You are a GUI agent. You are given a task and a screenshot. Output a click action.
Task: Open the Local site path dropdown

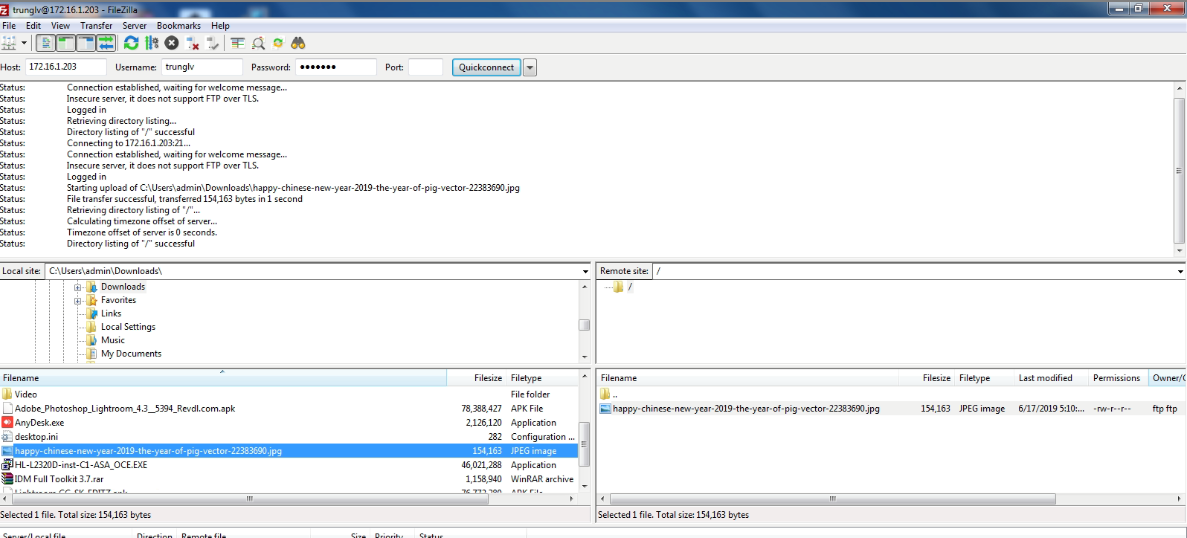coord(586,271)
